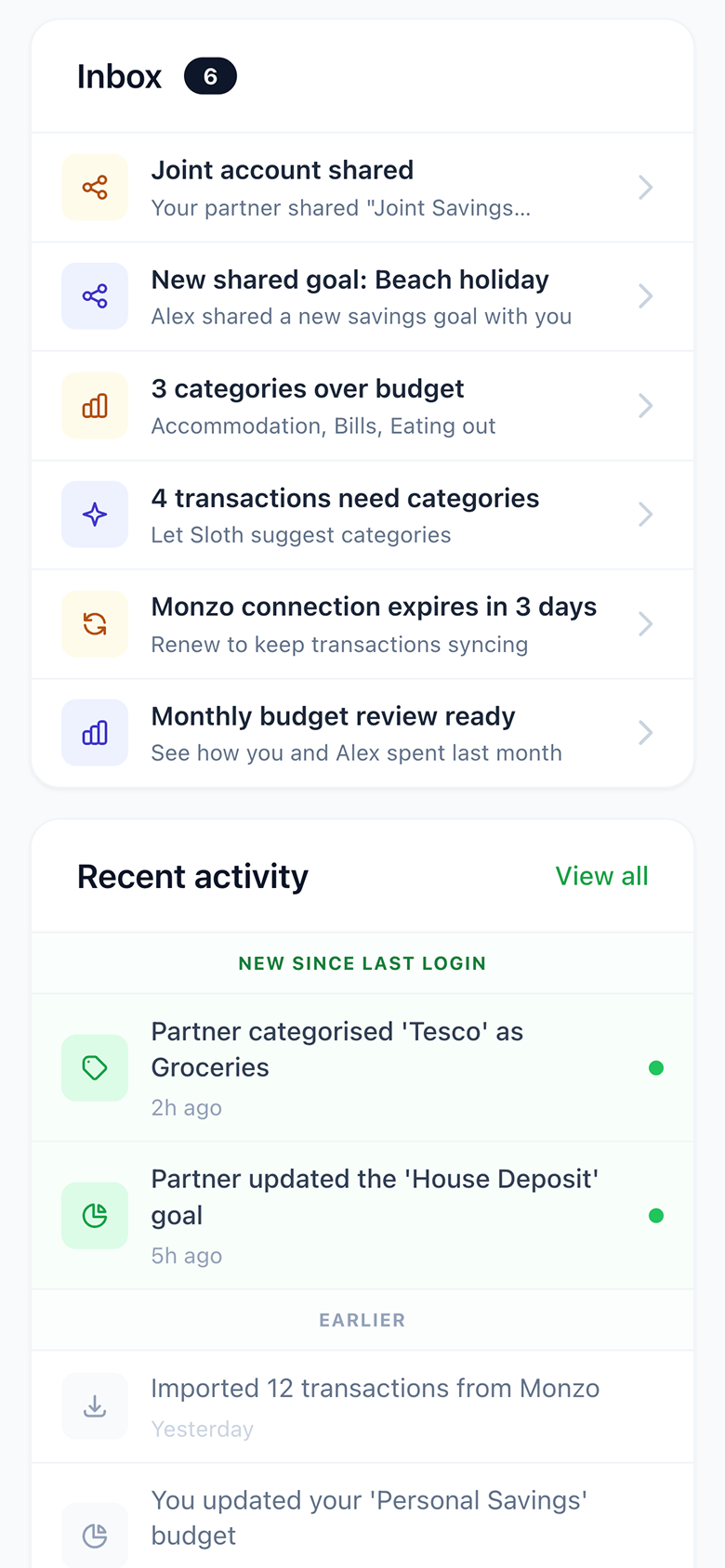Click the purple bar chart budget review icon
The width and height of the screenshot is (725, 1568).
(95, 733)
